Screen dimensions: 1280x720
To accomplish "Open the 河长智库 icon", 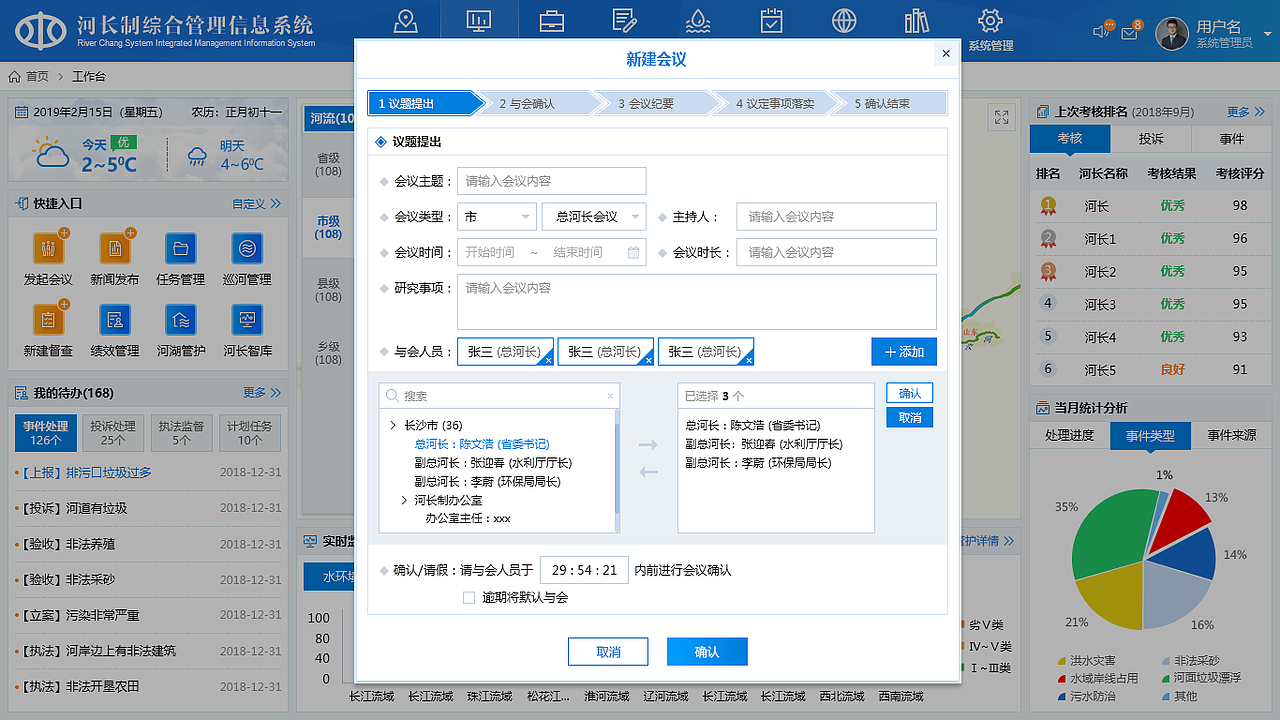I will click(246, 320).
